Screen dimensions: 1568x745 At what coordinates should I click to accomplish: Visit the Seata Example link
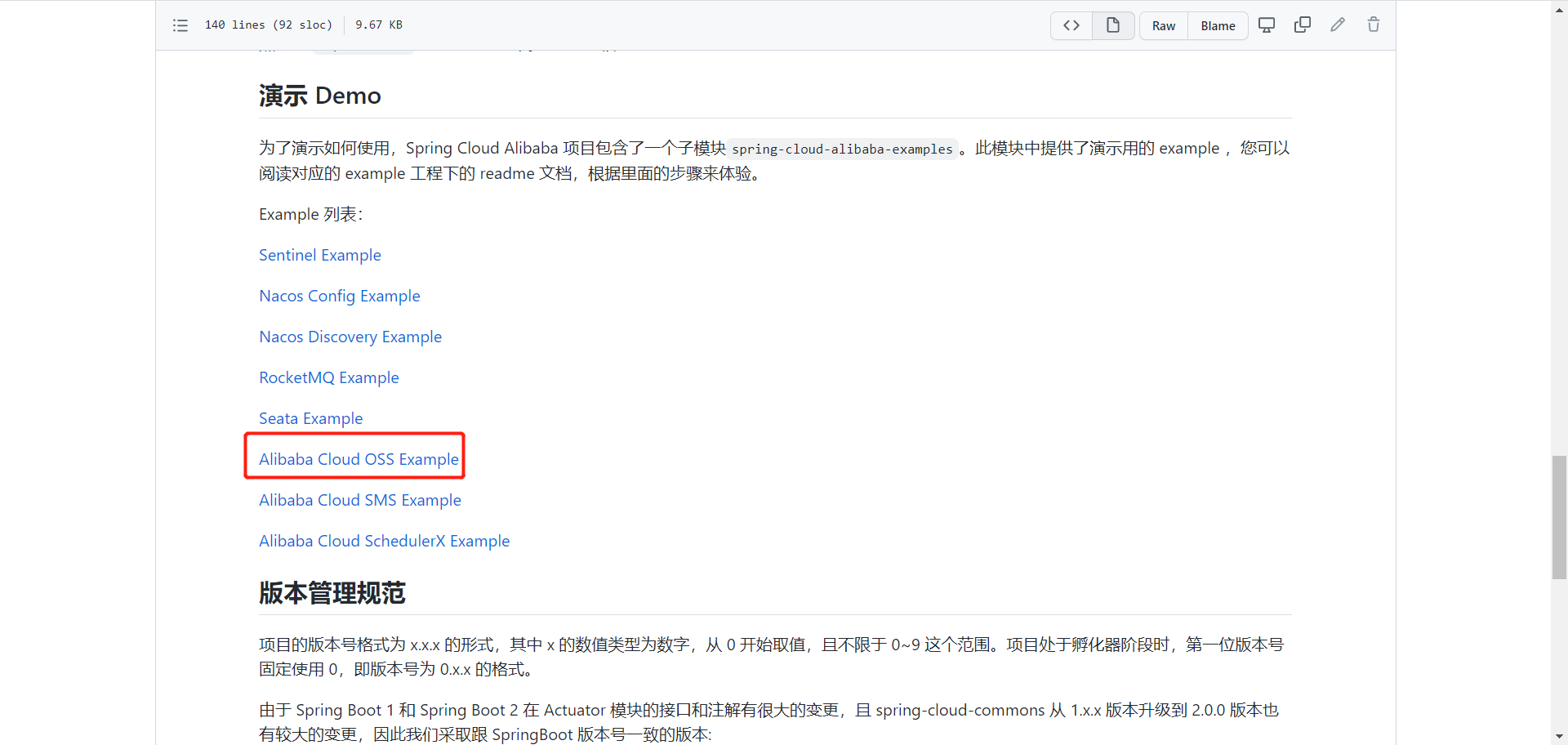click(x=311, y=418)
